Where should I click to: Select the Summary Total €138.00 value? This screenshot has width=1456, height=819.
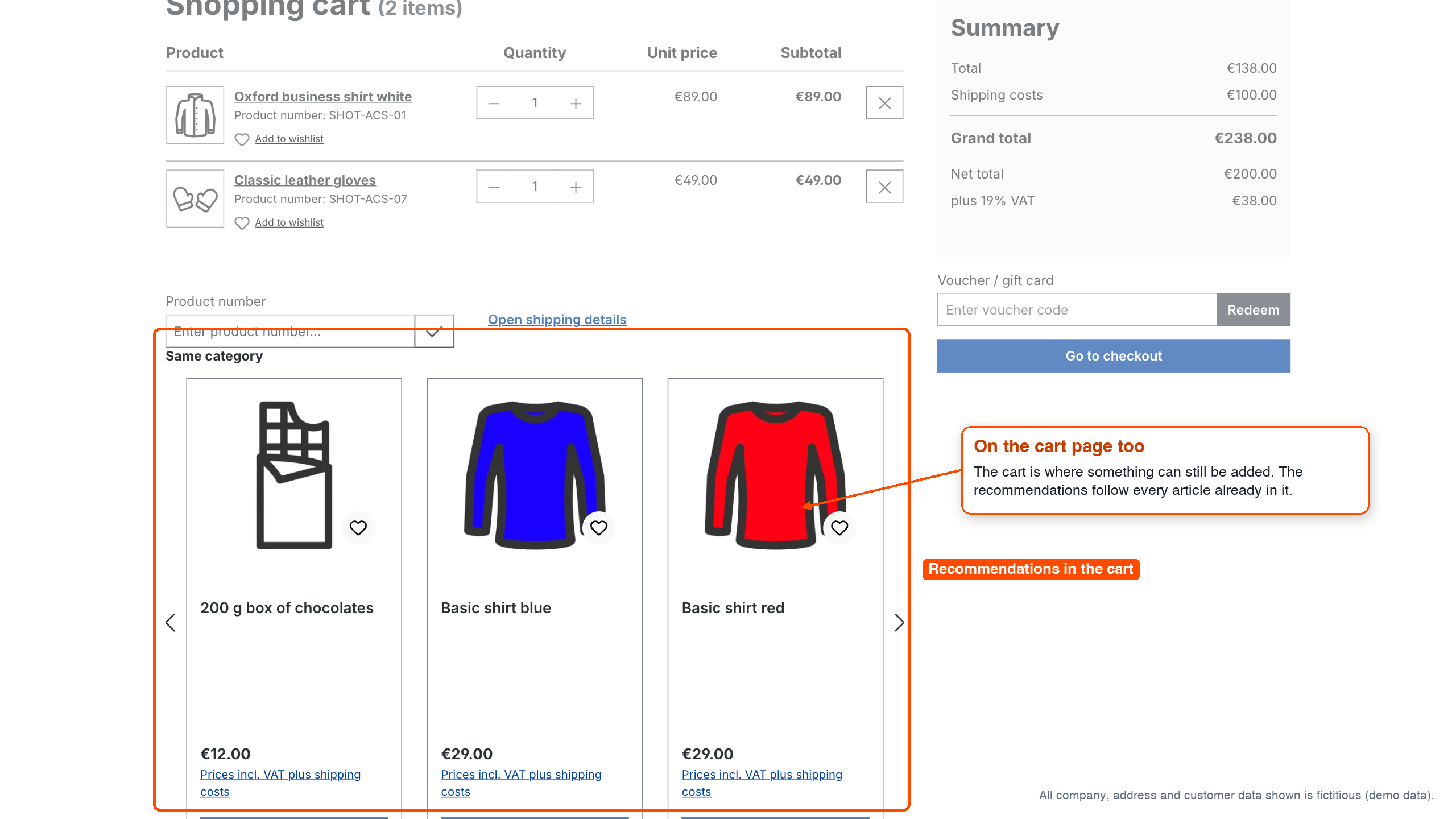[1251, 68]
